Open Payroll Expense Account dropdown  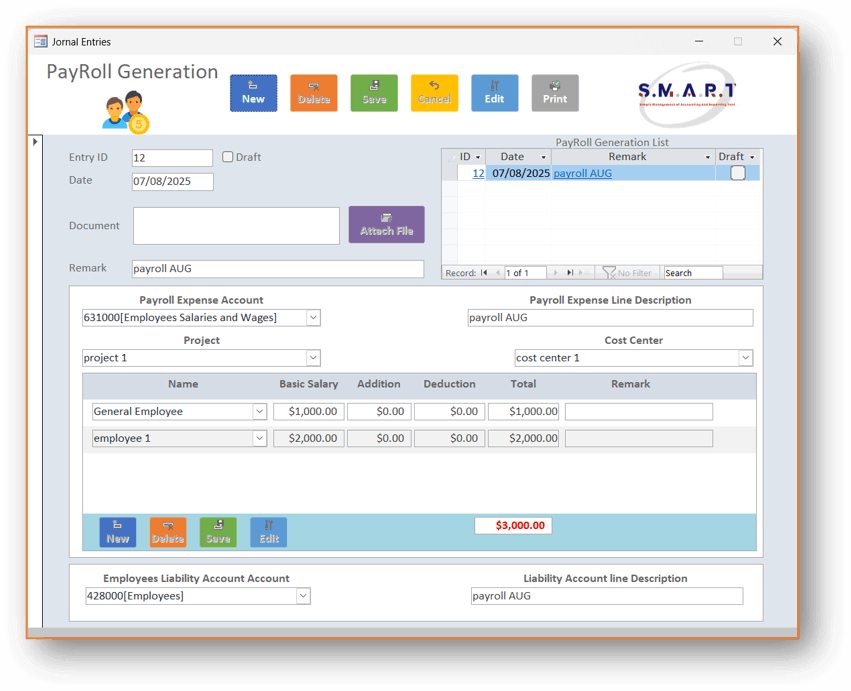point(313,318)
